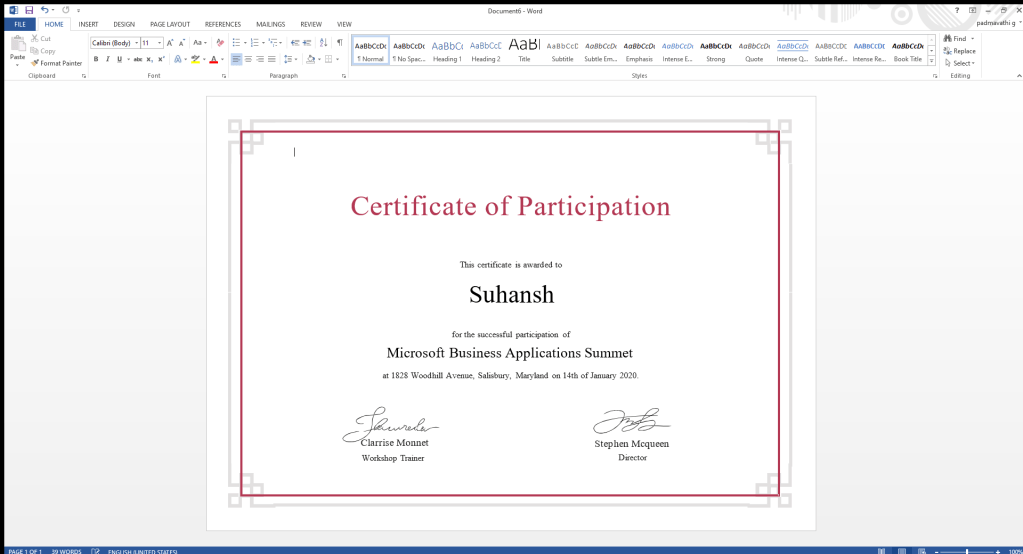Switch to the INSERT ribbon tab

pos(88,24)
